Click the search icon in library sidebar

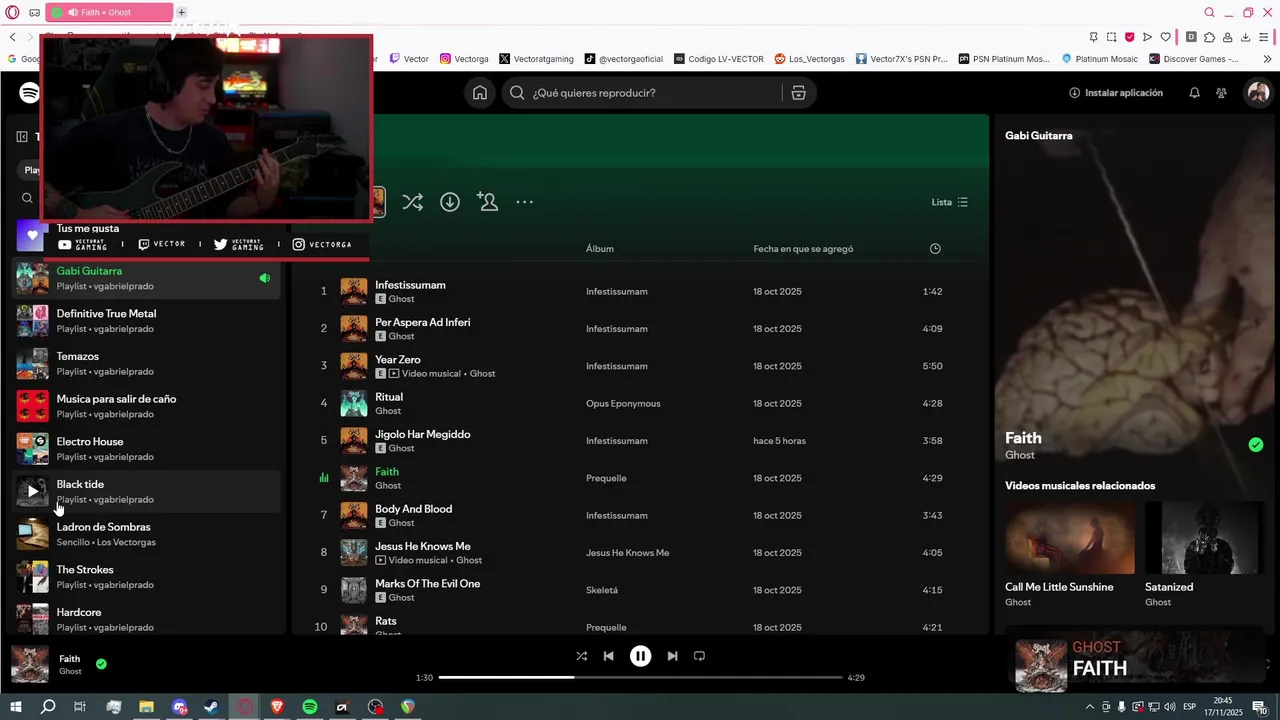click(28, 198)
